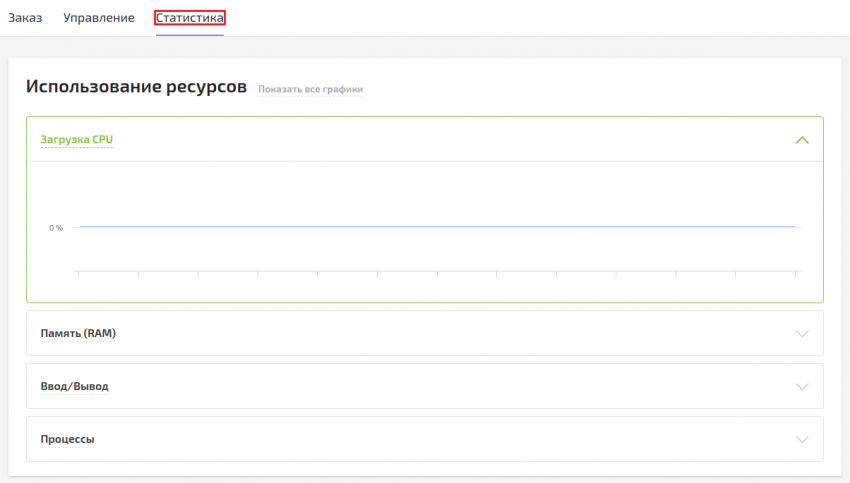This screenshot has height=483, width=850.
Task: Click the Использование ресурсов heading
Action: click(x=136, y=87)
